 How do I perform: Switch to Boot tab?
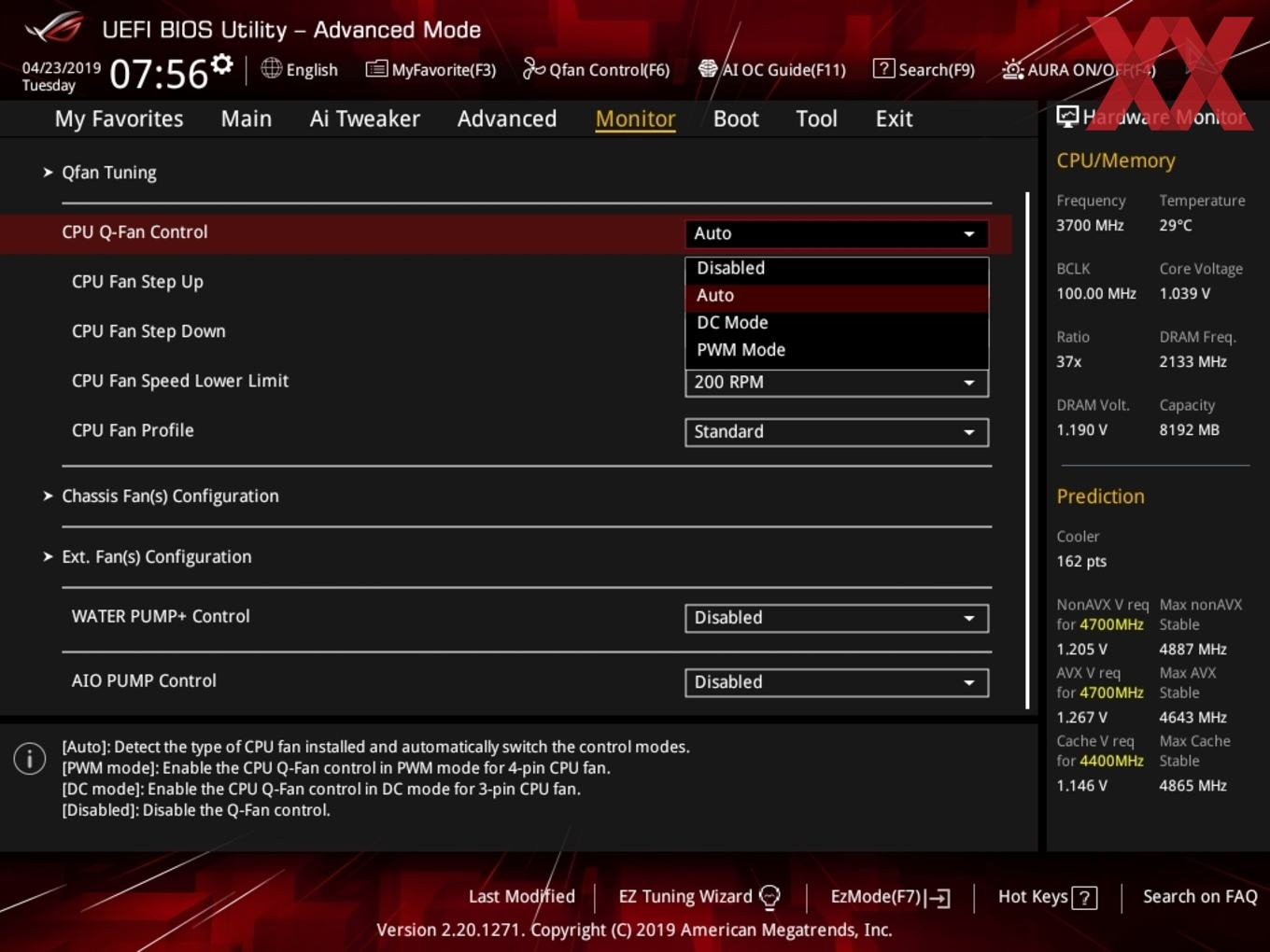[x=736, y=119]
